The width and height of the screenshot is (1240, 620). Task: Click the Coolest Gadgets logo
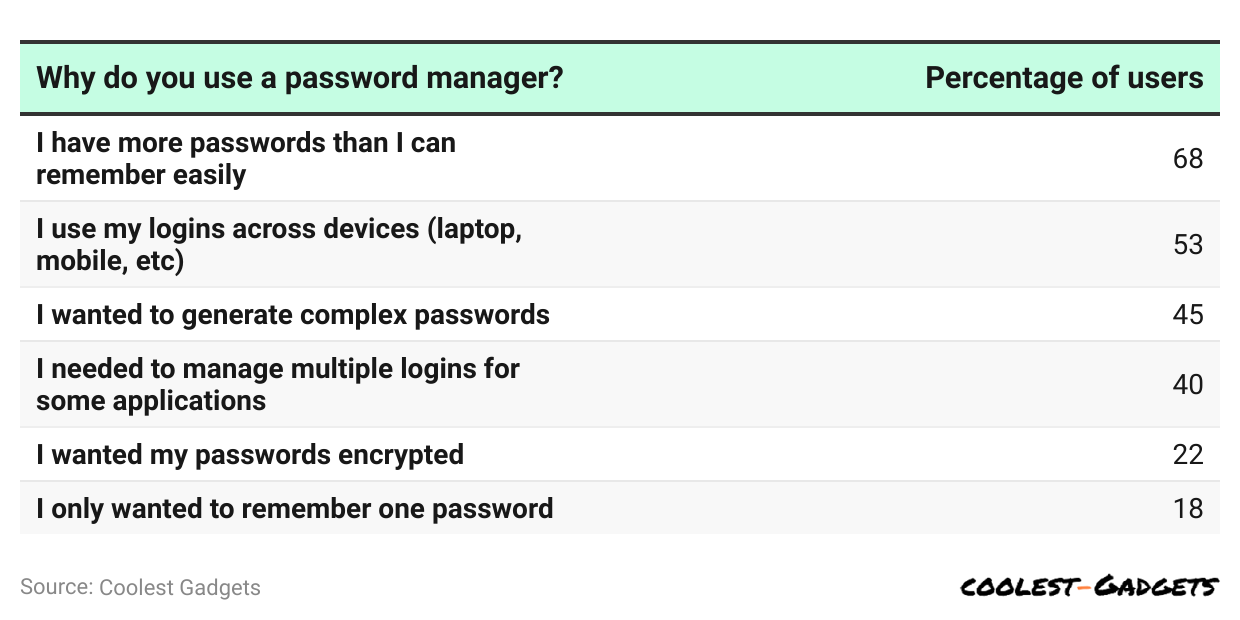1089,587
